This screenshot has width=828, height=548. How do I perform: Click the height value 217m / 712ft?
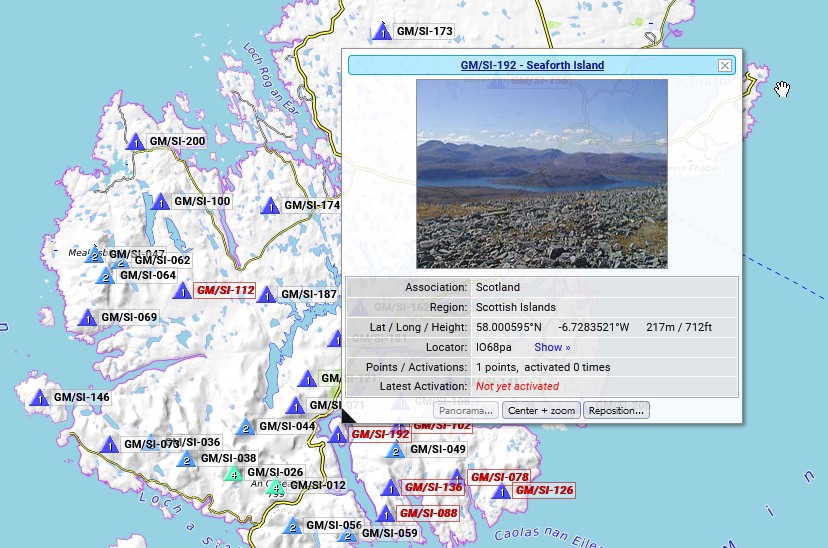(679, 327)
